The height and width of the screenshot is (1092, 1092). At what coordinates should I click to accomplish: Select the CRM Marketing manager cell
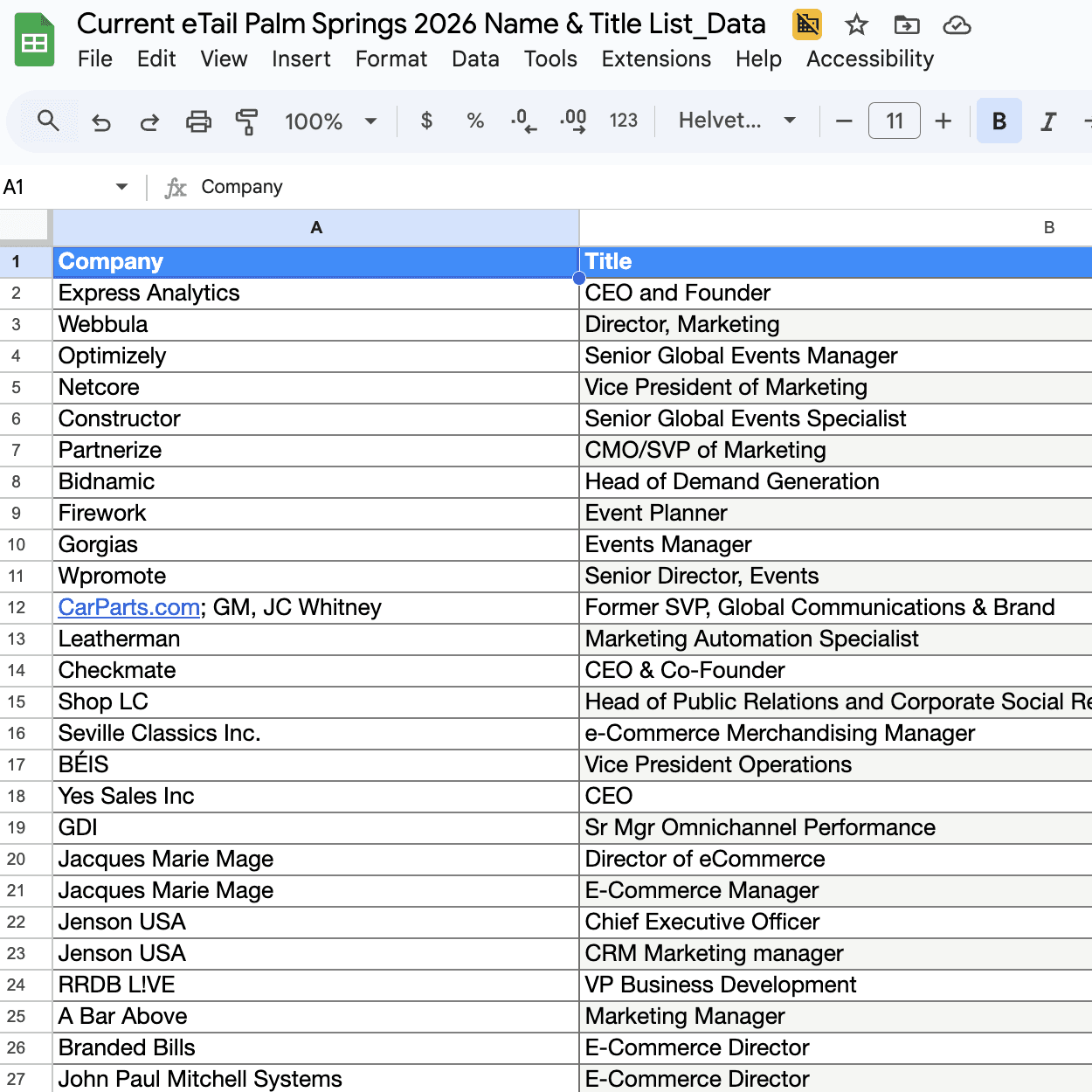click(x=836, y=954)
